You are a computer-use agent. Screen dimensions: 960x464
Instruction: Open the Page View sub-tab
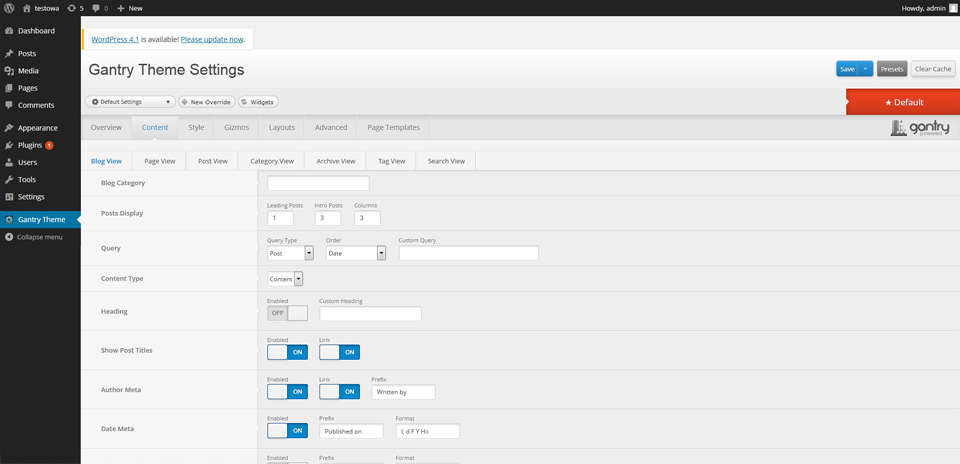160,161
